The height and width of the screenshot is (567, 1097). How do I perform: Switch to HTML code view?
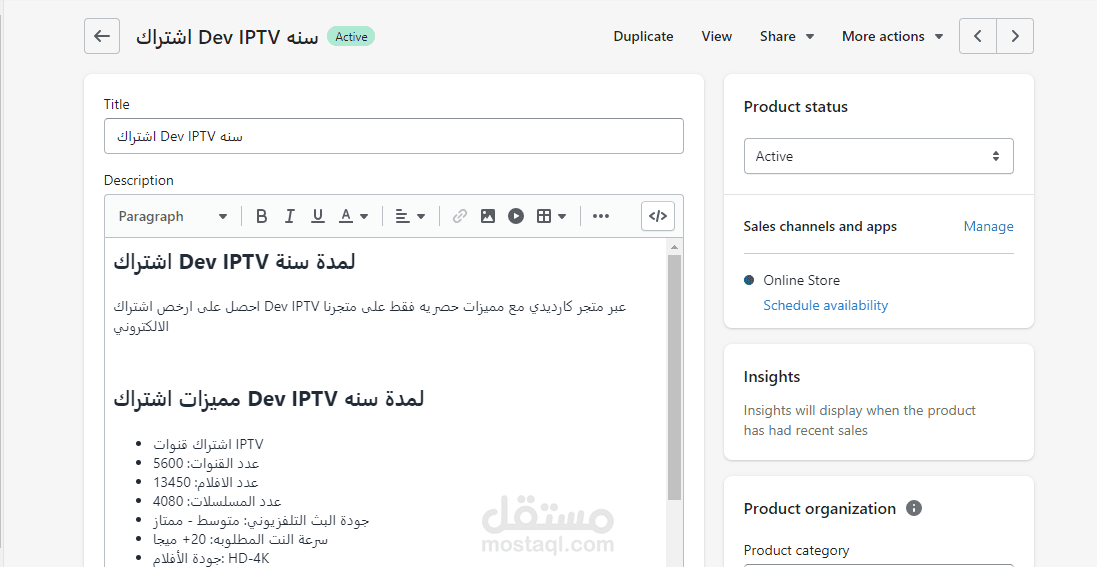click(658, 216)
